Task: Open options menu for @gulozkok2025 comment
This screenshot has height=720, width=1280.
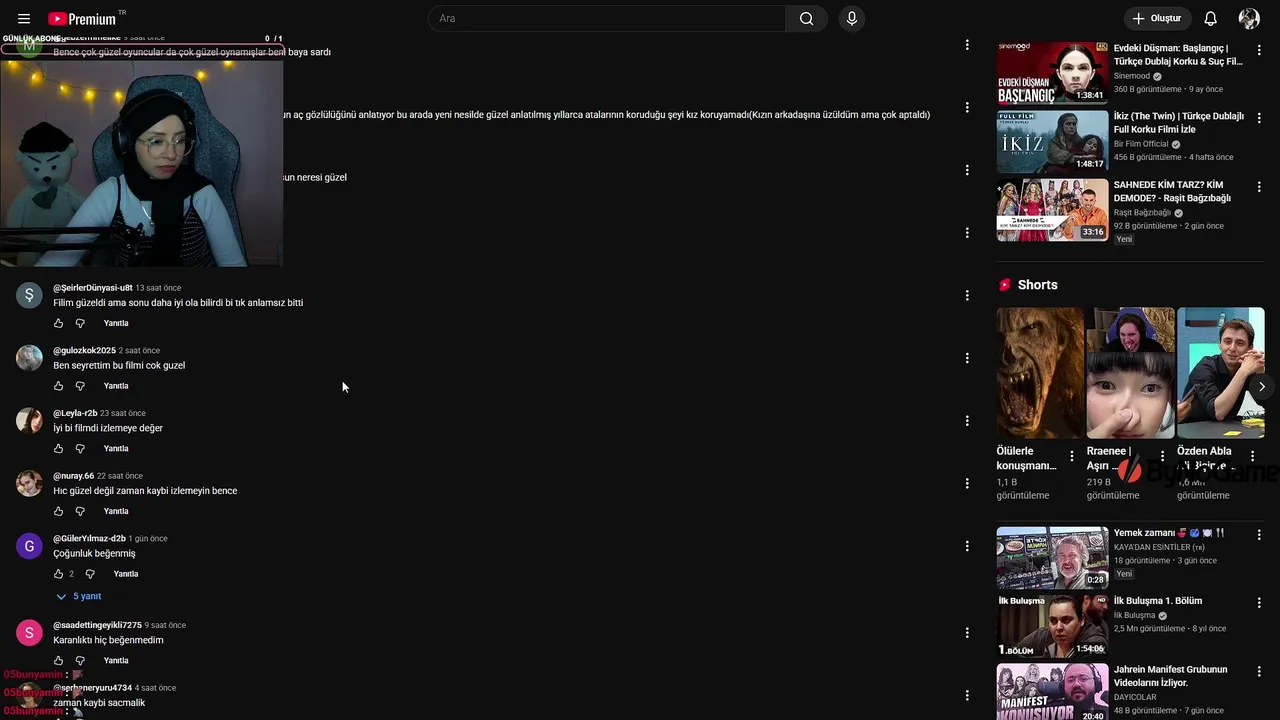Action: (x=966, y=358)
